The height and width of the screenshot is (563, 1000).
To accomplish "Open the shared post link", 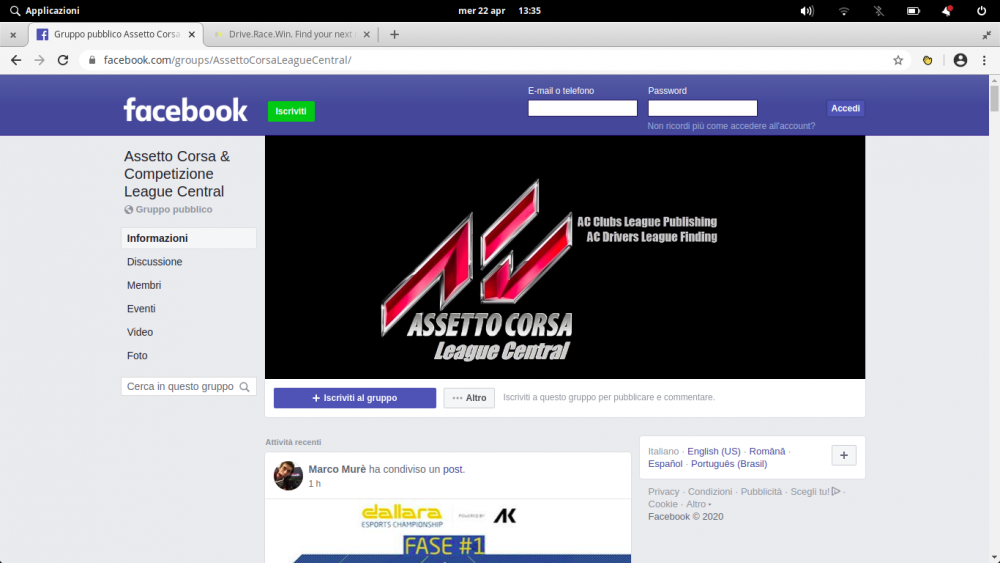I will (x=453, y=469).
